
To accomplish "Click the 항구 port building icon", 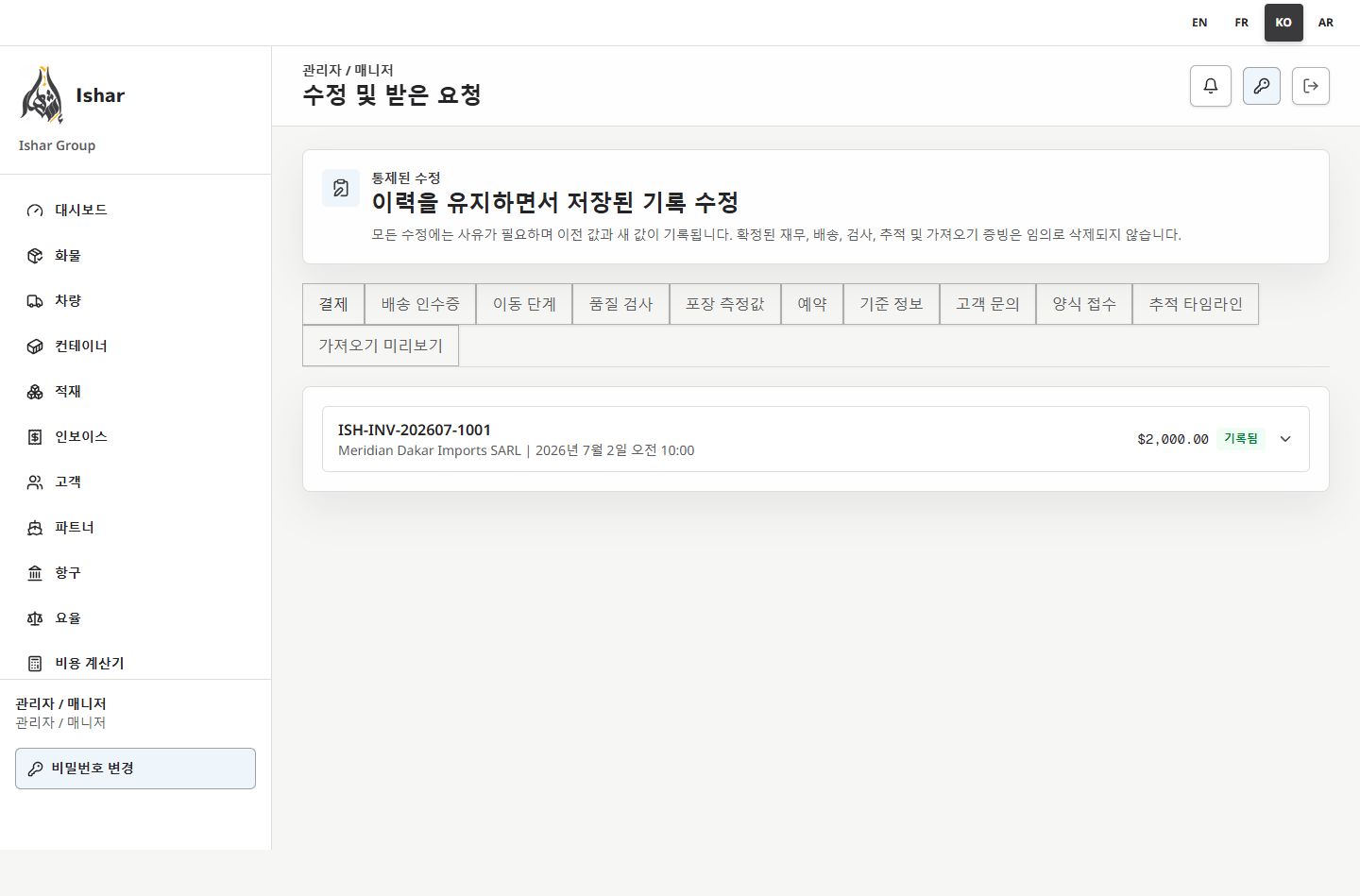I will (35, 573).
